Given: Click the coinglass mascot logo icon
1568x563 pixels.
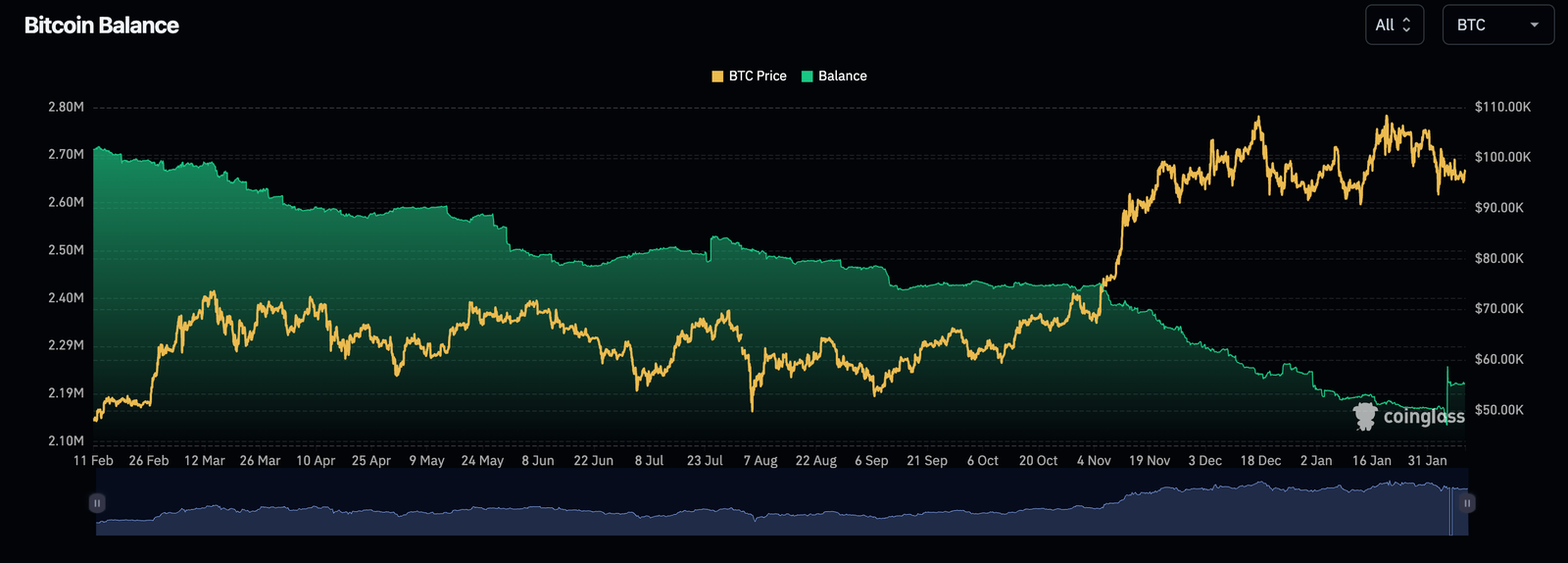Looking at the screenshot, I should click(x=1365, y=416).
